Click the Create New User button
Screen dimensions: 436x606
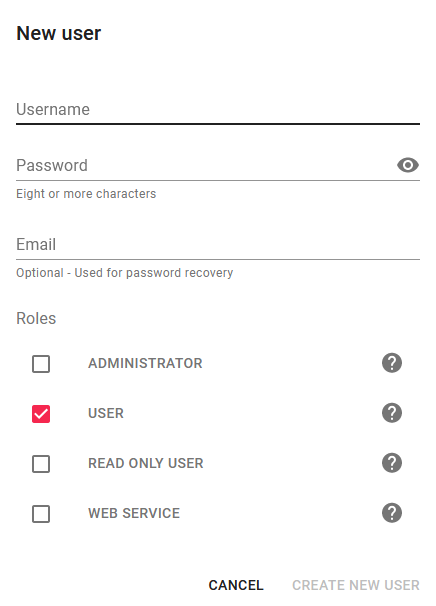point(356,585)
